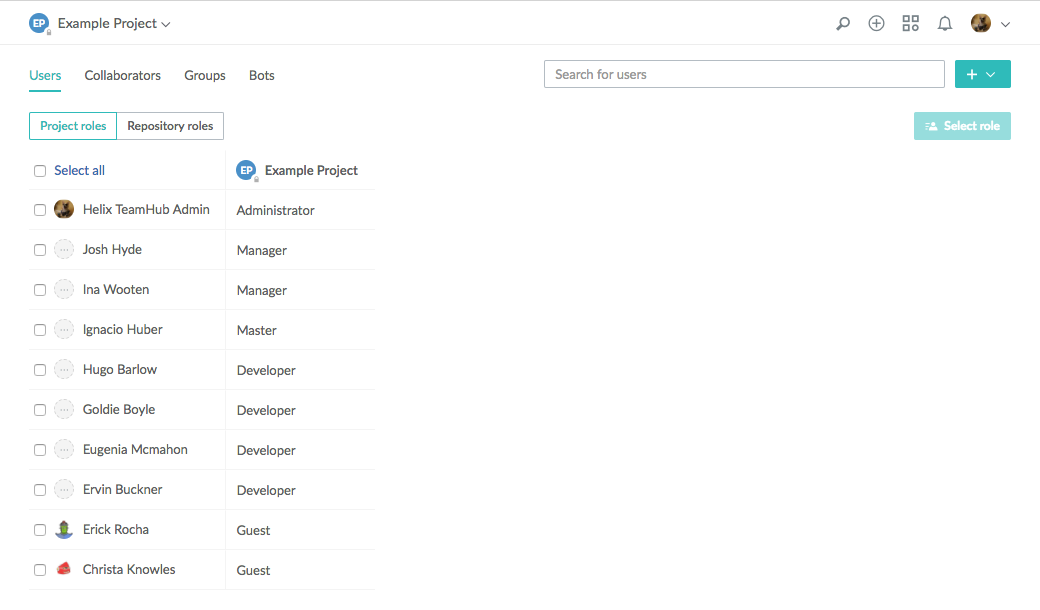Open the green plus add dropdown

982,75
